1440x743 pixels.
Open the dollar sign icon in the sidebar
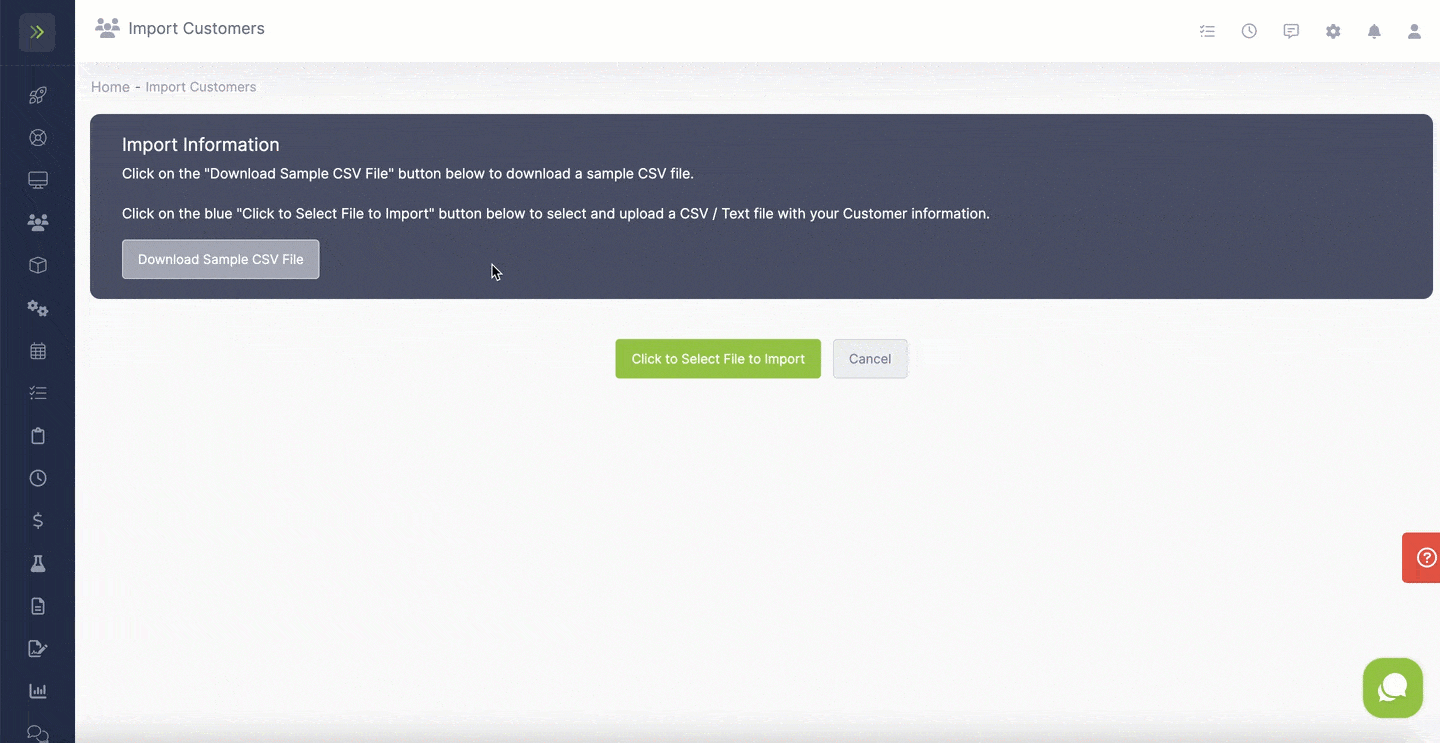pos(37,521)
